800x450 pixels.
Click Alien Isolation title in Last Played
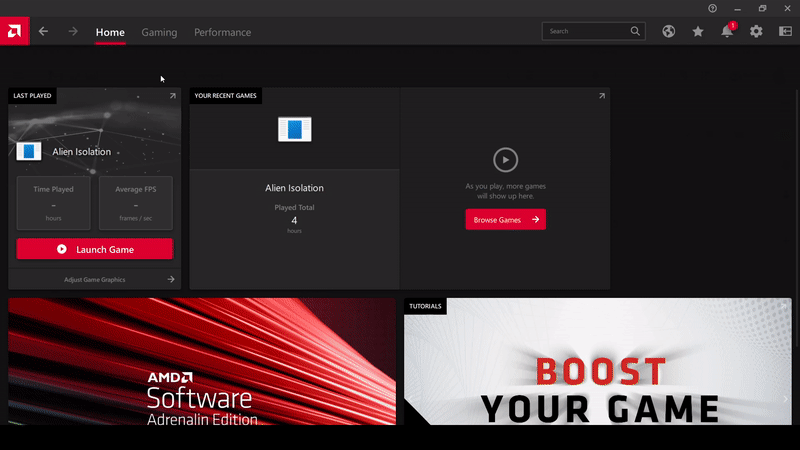(82, 152)
